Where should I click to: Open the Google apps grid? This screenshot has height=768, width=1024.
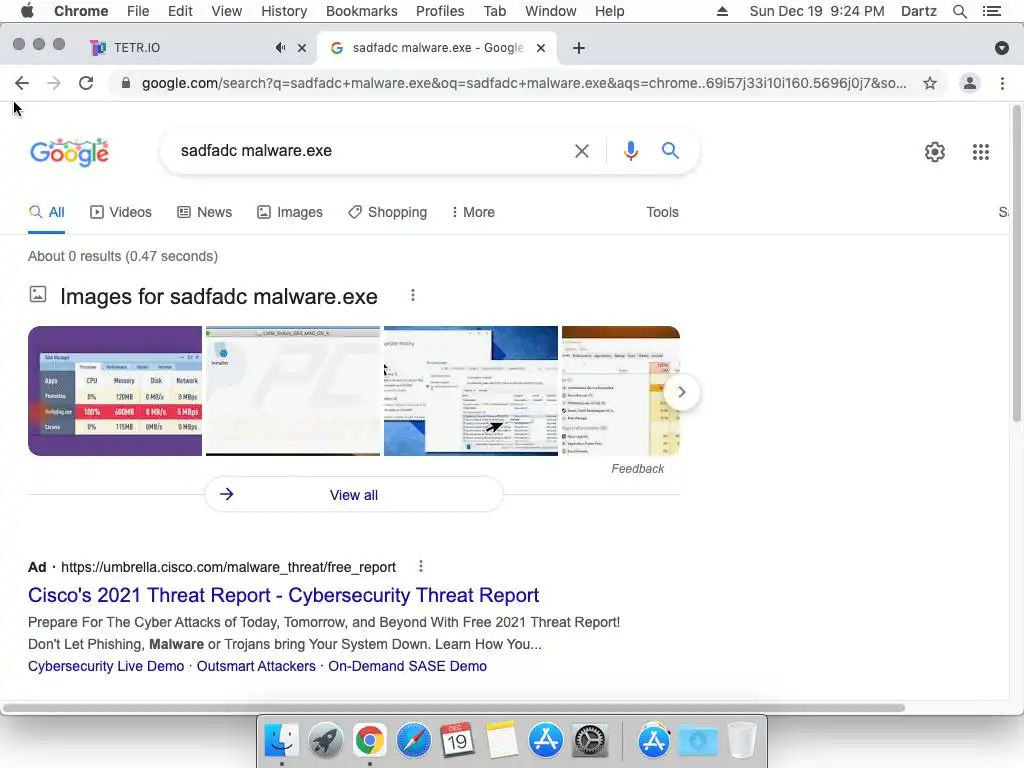980,152
